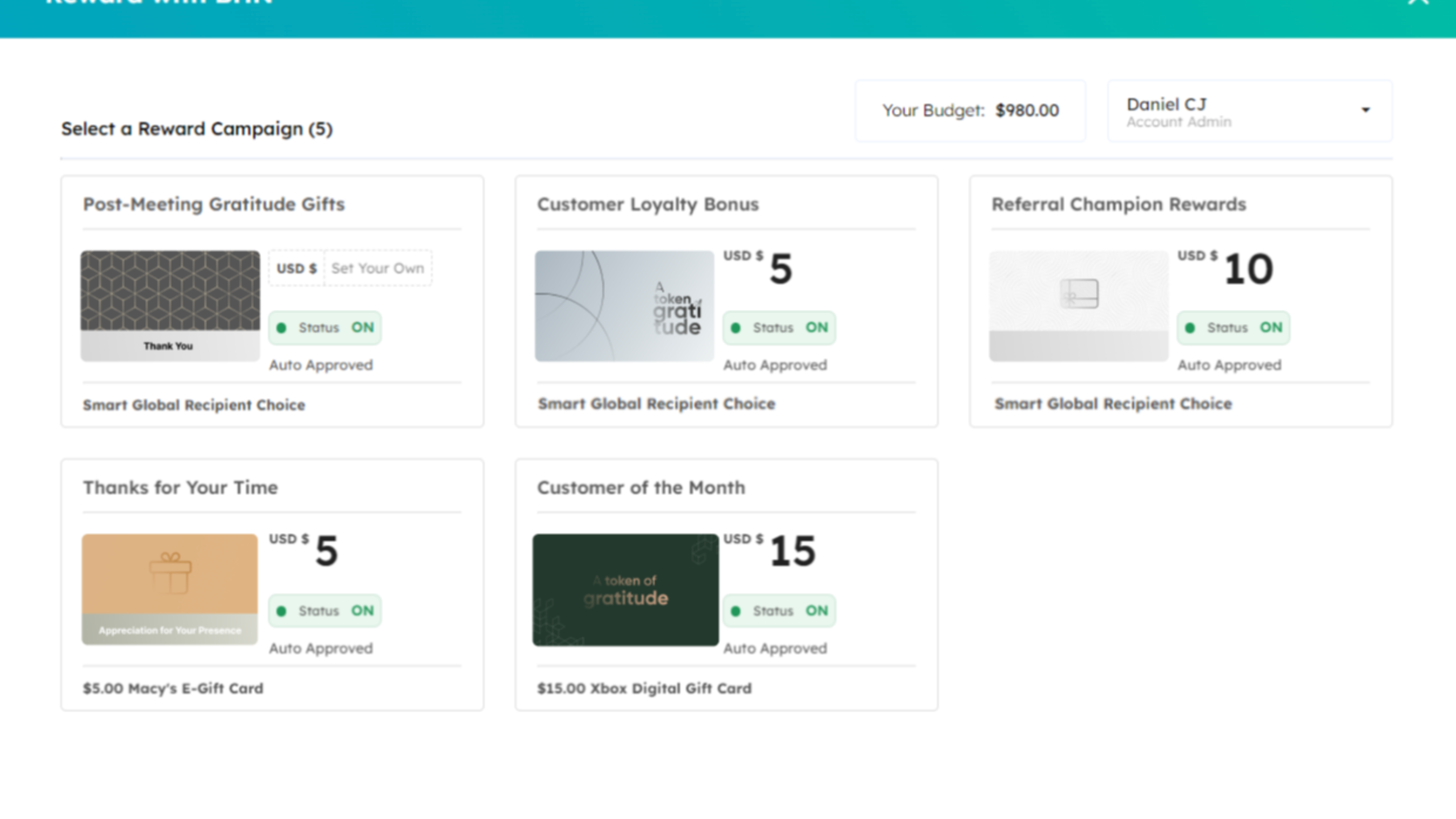Image resolution: width=1456 pixels, height=819 pixels.
Task: Toggle Status ON for Customer Loyalty Bonus
Action: click(779, 328)
